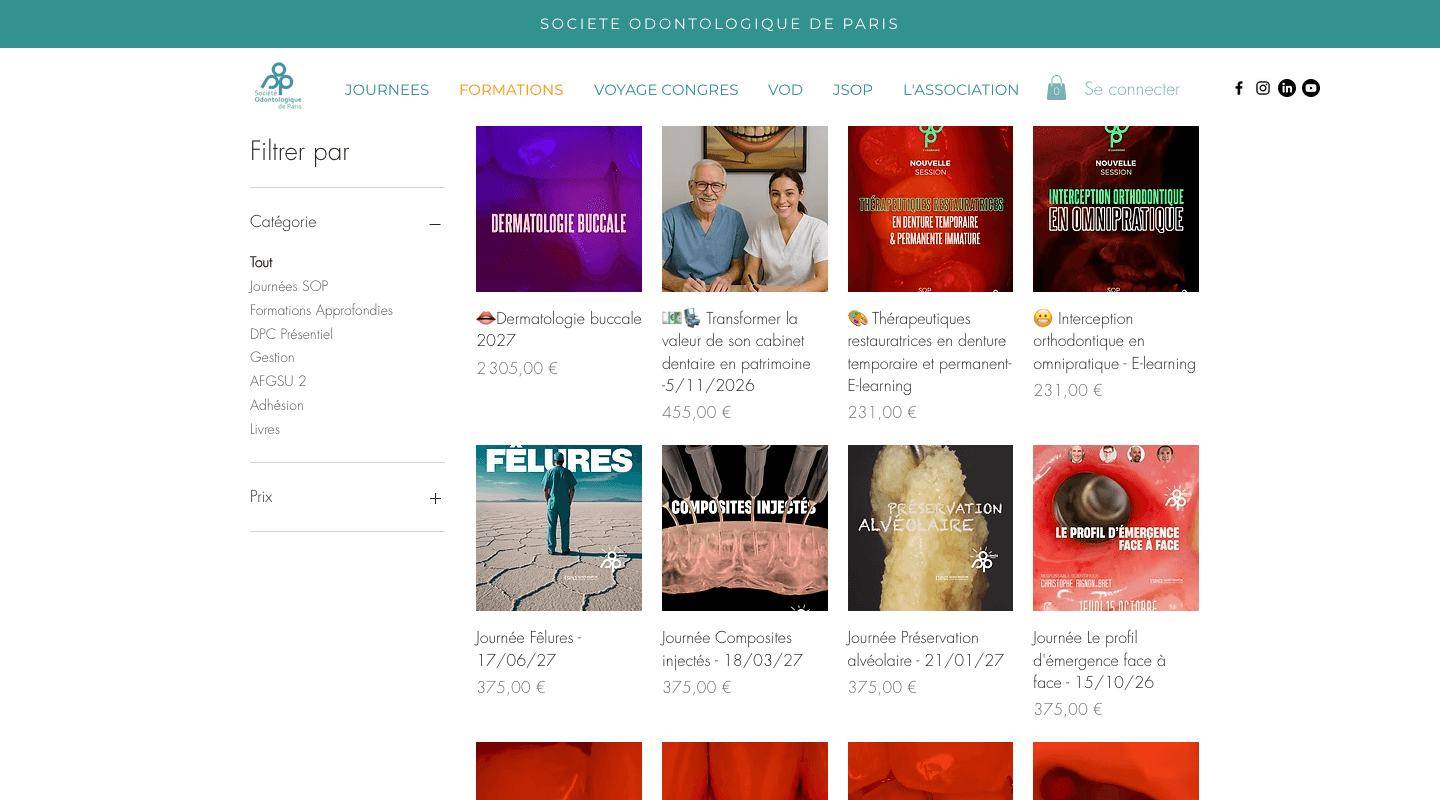Open the Interception orthodontique en omnipratique image

coord(1116,209)
